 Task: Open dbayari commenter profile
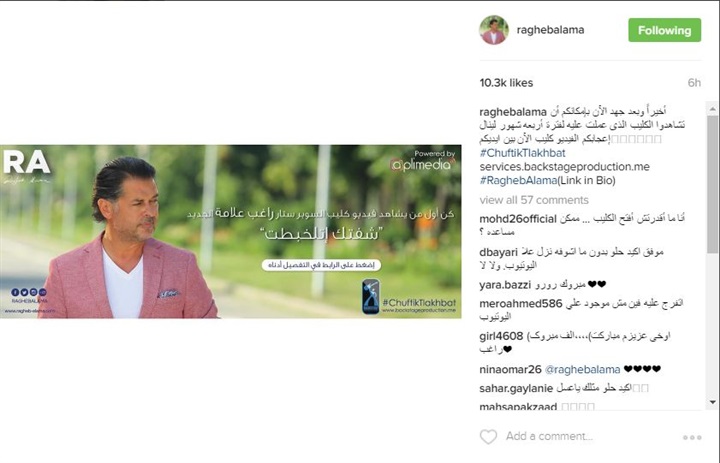coord(498,252)
